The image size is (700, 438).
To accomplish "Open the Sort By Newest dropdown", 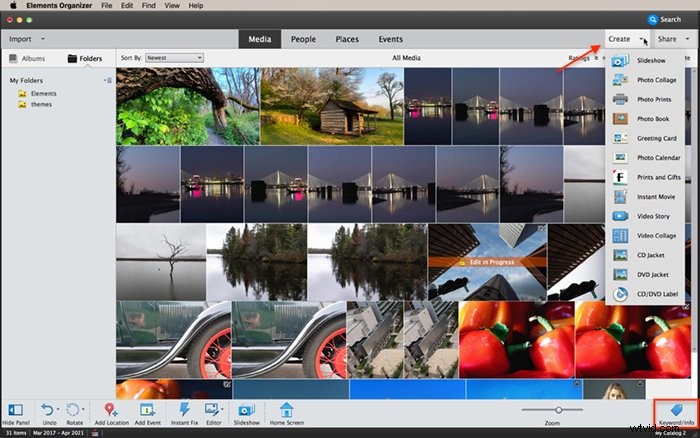I will tap(174, 58).
